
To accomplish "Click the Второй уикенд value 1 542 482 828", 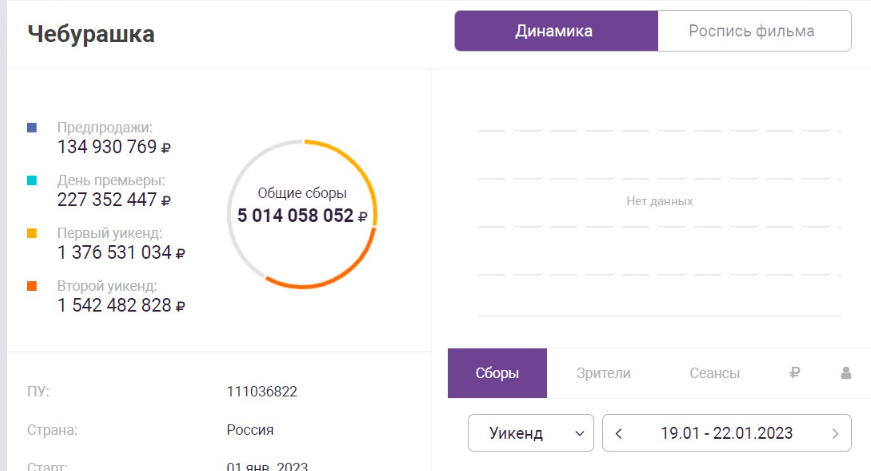I will [x=121, y=305].
